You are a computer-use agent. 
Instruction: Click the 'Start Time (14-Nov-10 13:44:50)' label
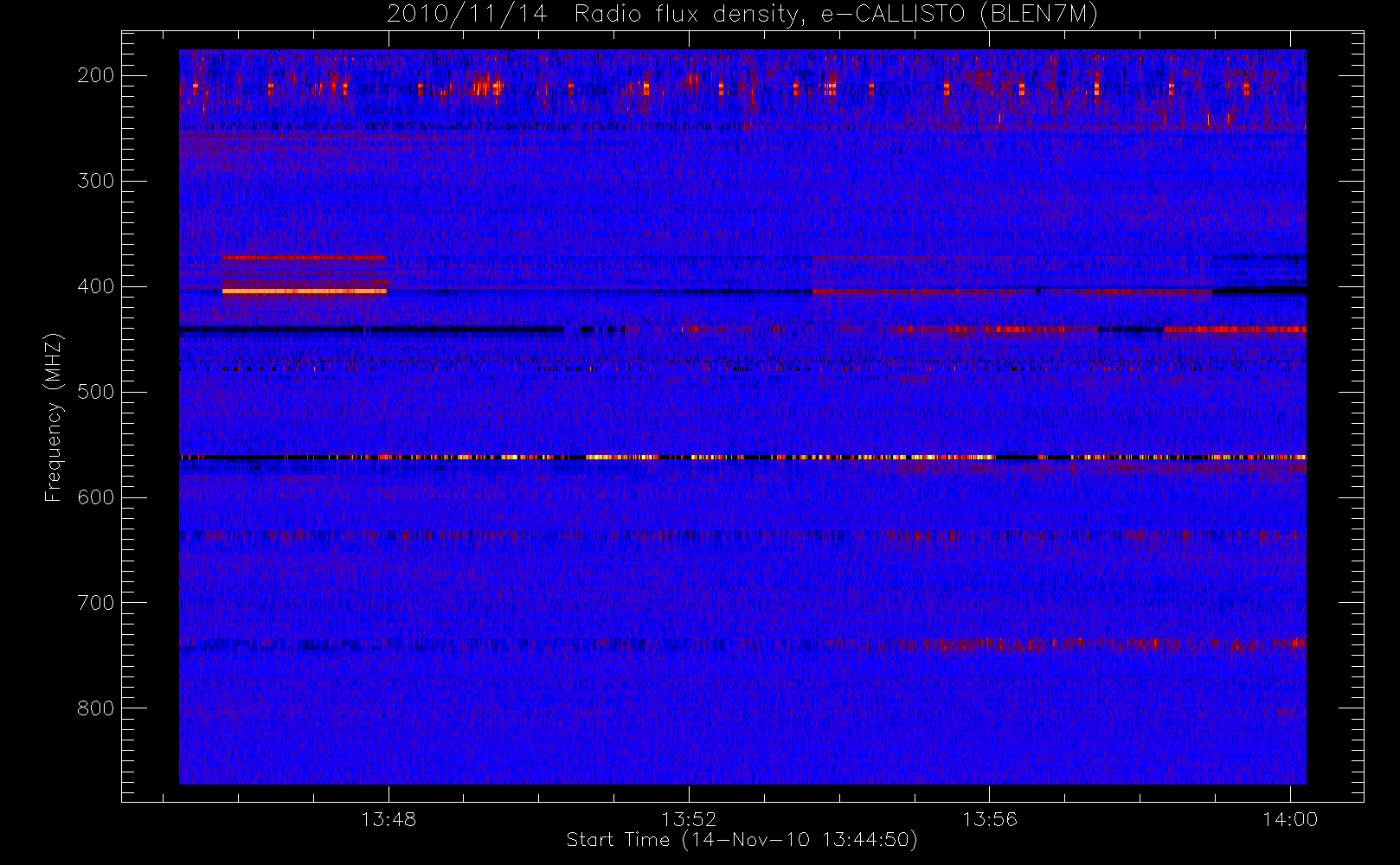[742, 840]
